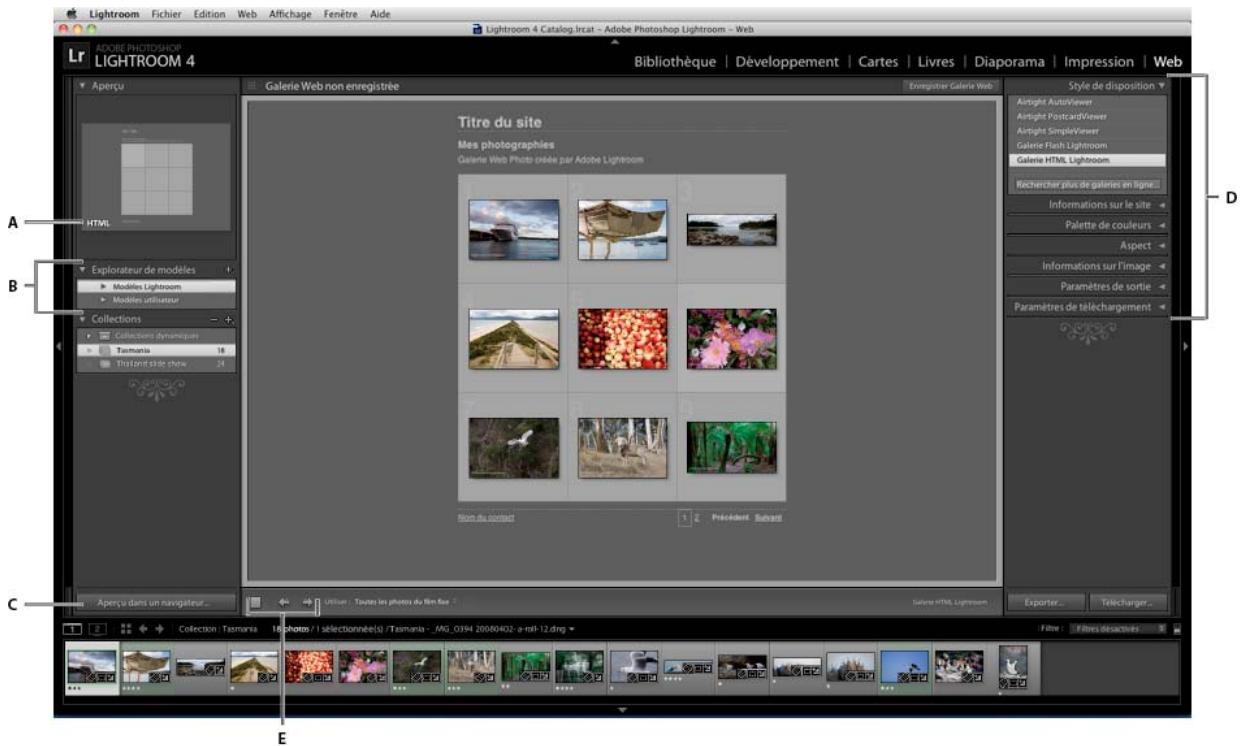
Task: Toggle the filter lock switch icon
Action: (x=1177, y=629)
